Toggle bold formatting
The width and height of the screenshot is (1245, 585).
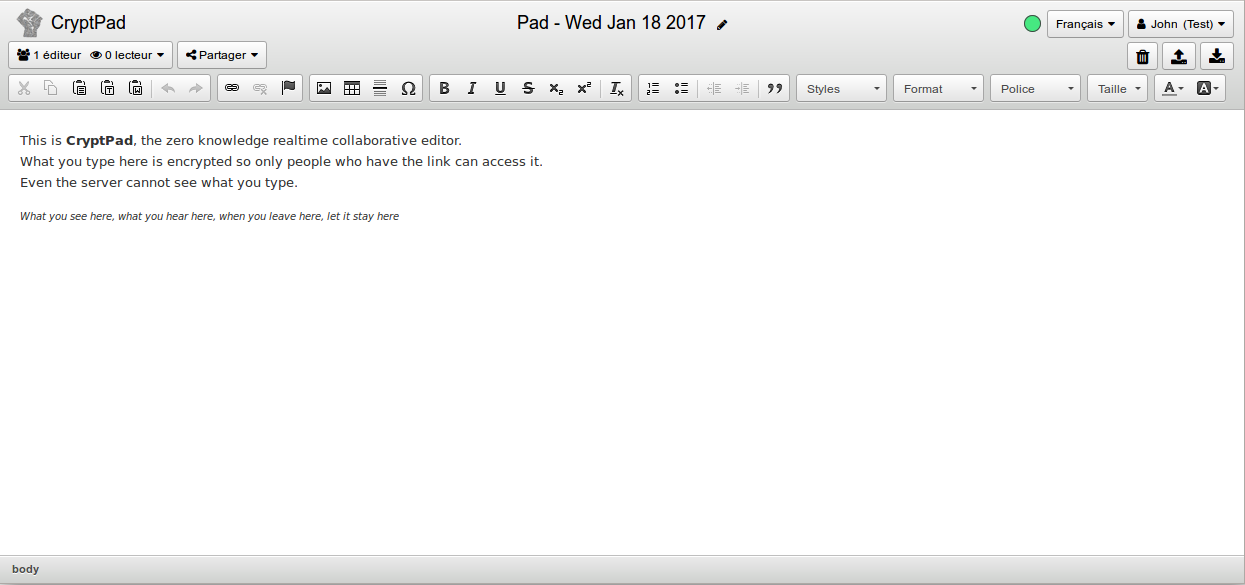[x=445, y=88]
